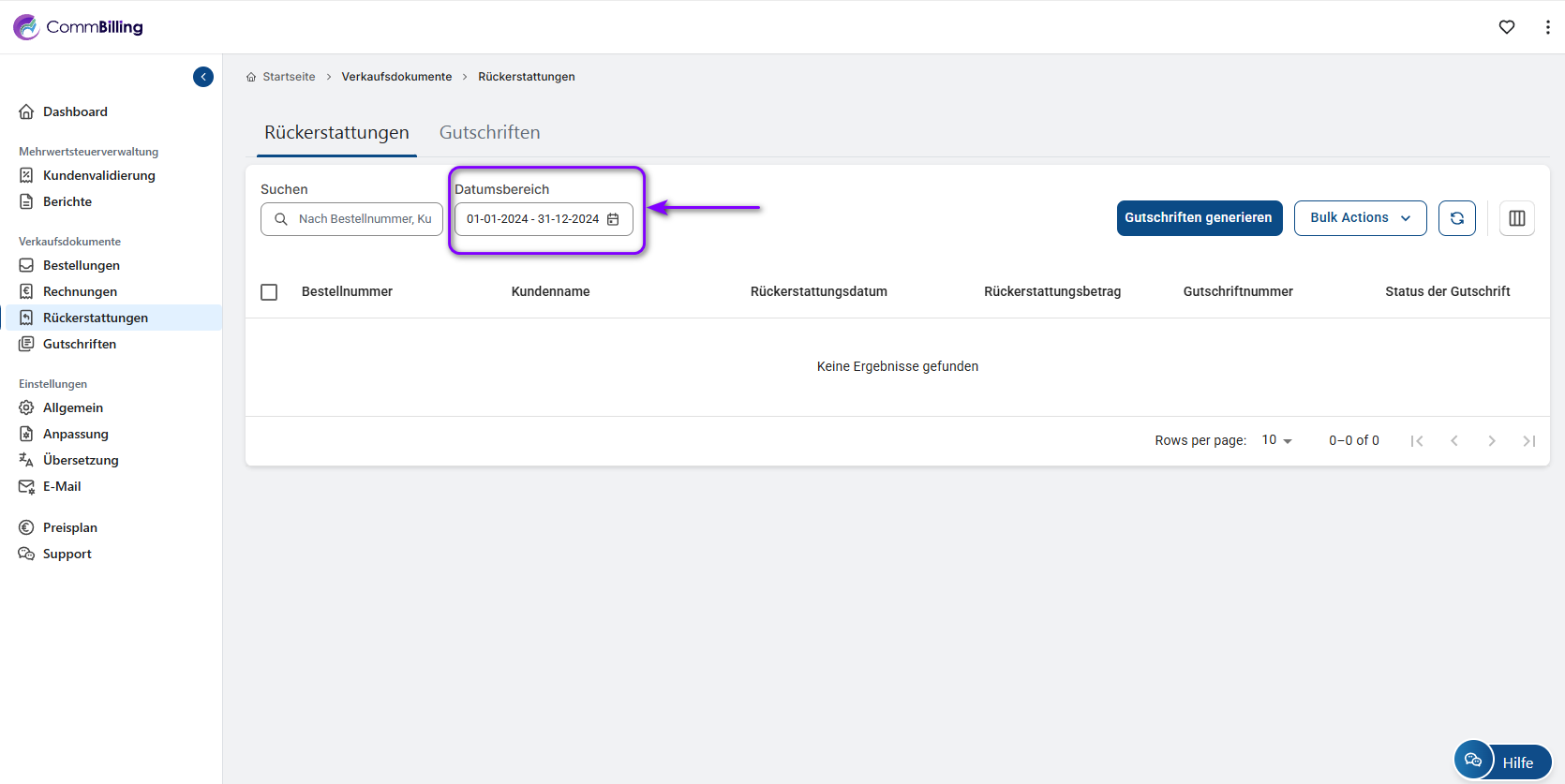
Task: Open Kundenvalidierung in the sidebar
Action: pyautogui.click(x=98, y=175)
